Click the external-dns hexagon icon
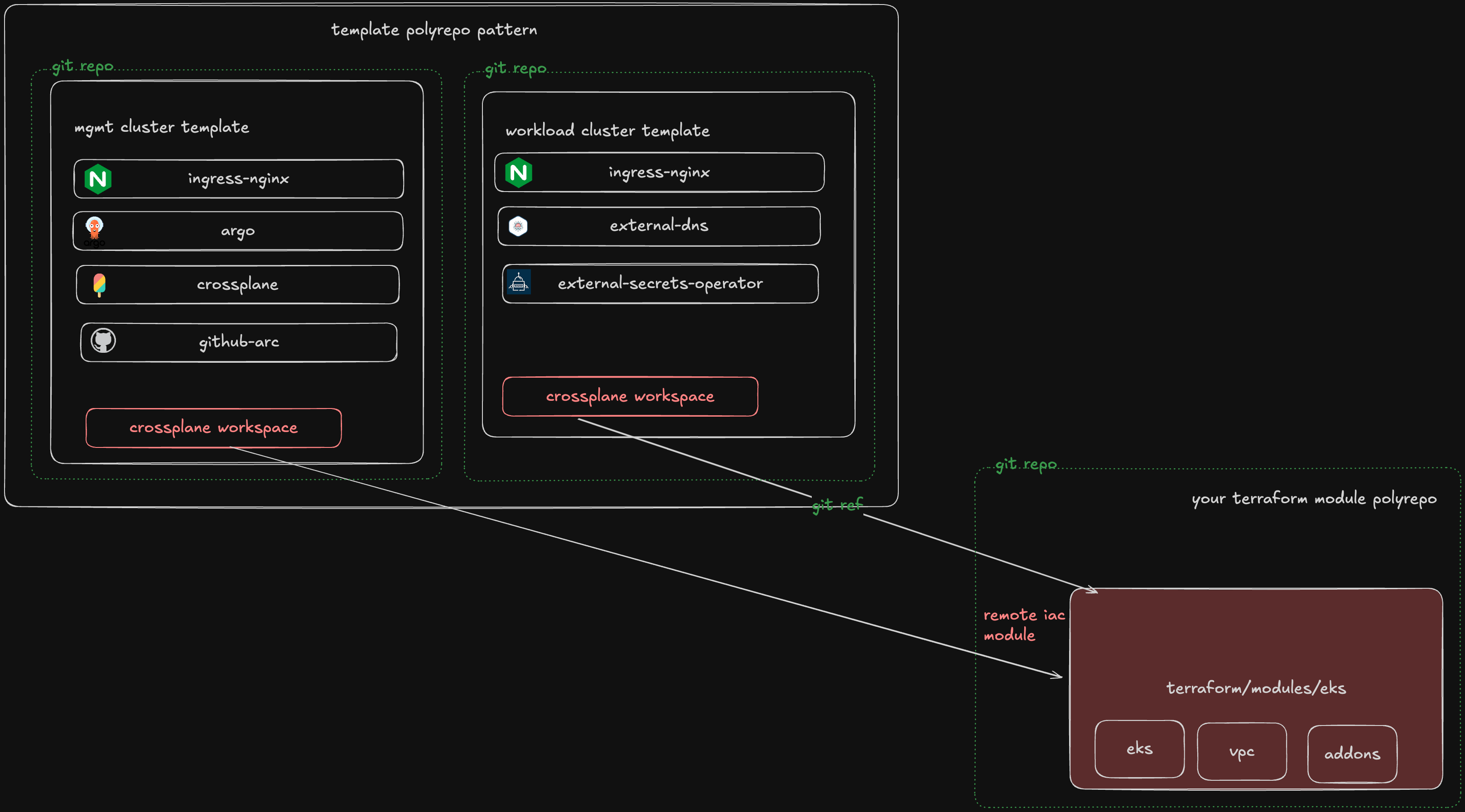 pos(517,226)
